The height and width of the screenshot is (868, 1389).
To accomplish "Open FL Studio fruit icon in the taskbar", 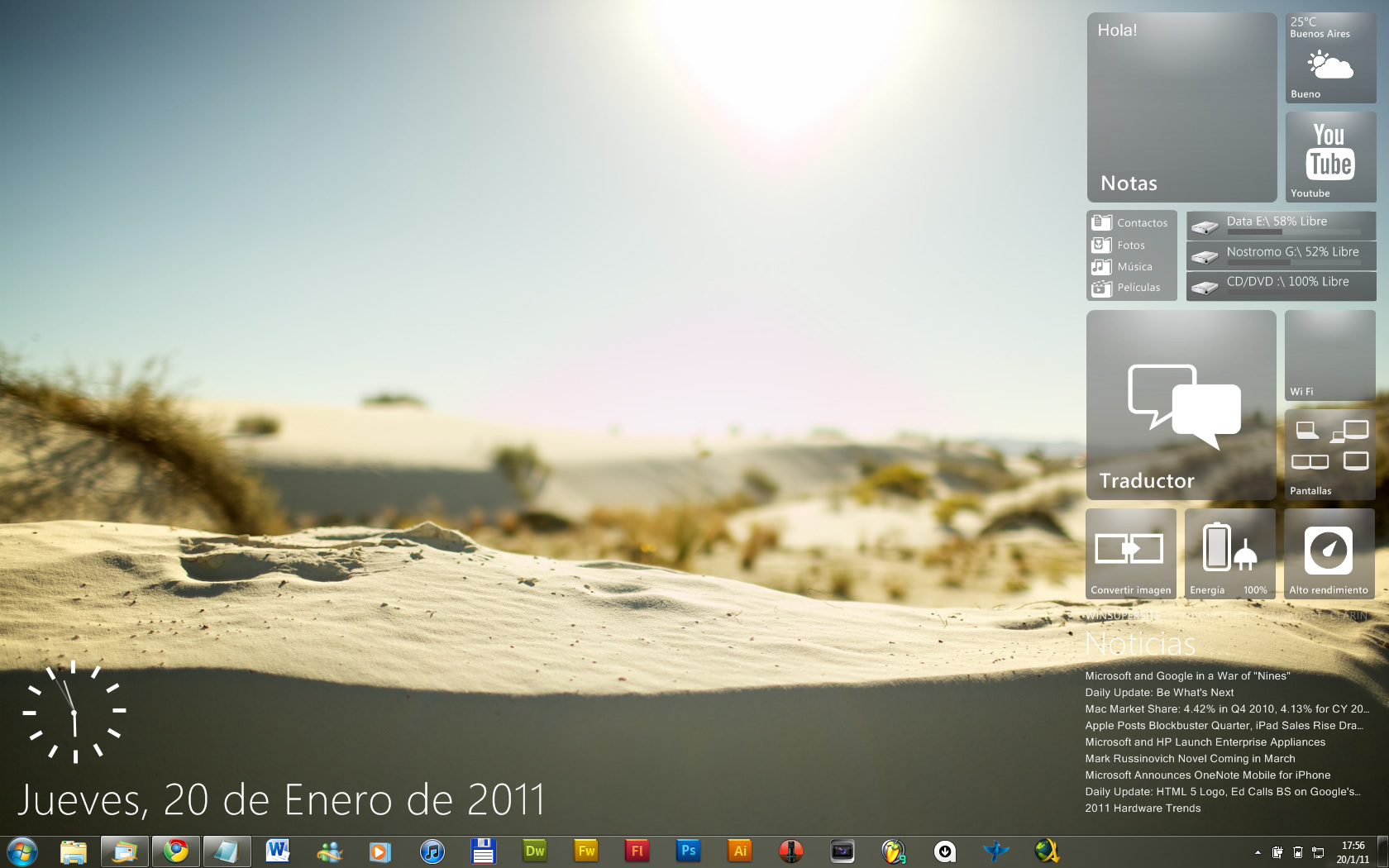I will click(x=894, y=851).
